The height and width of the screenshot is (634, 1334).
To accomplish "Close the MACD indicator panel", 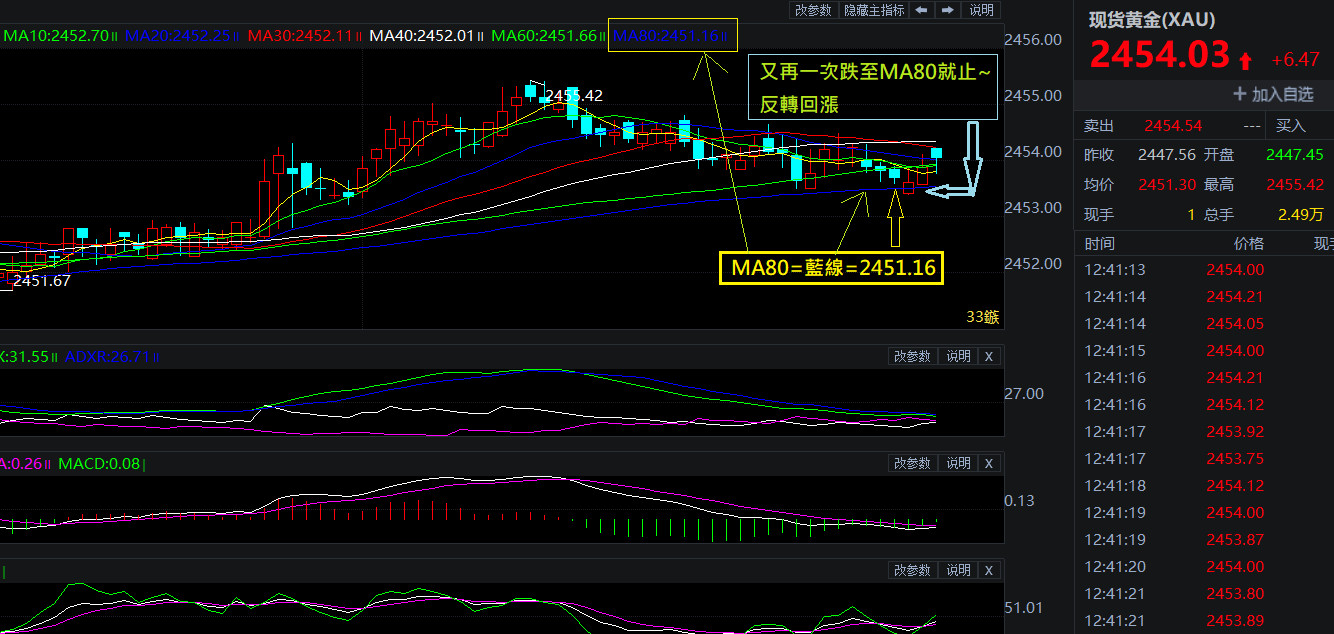I will pos(988,463).
